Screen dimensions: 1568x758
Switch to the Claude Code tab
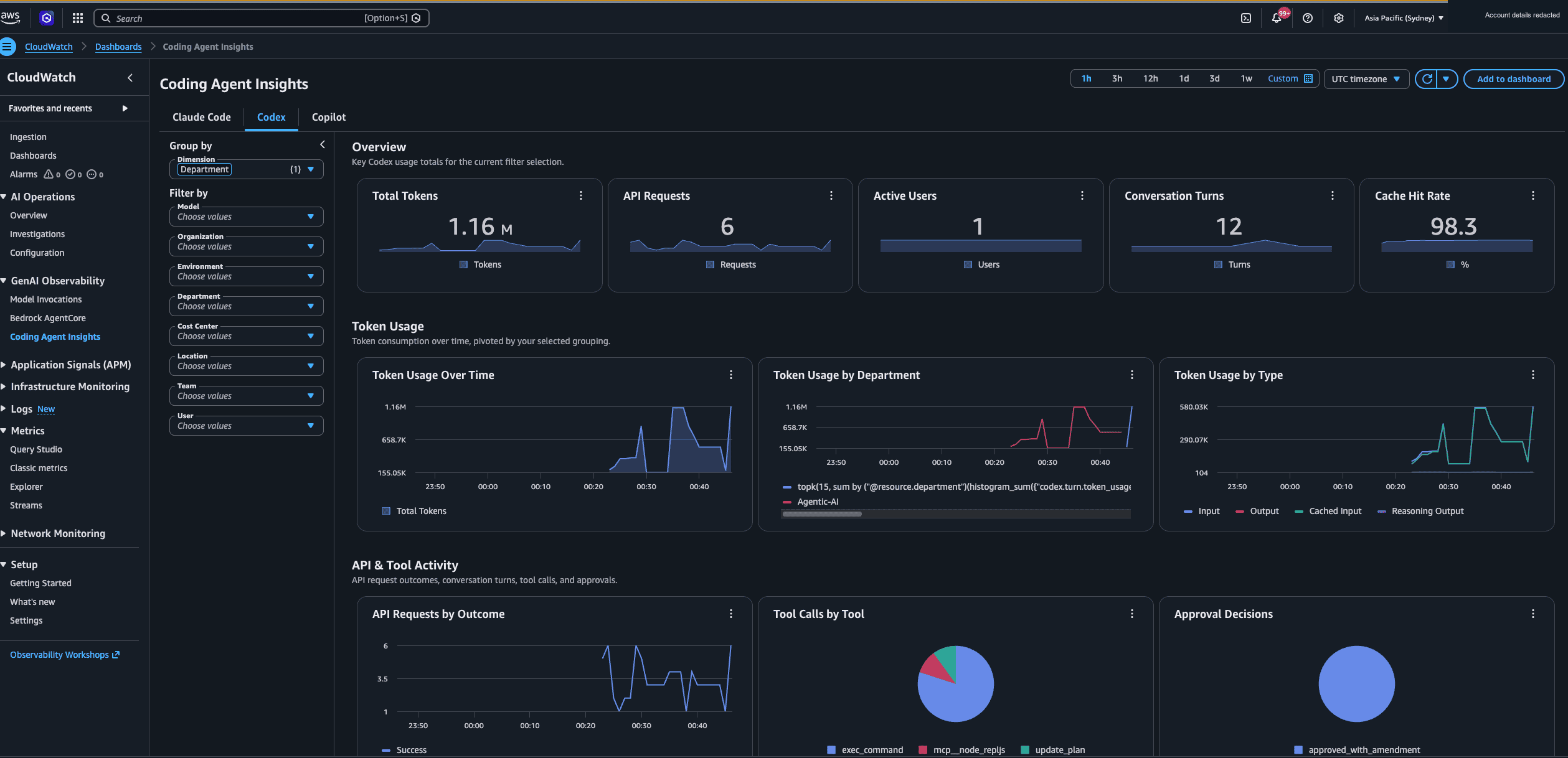coord(202,117)
